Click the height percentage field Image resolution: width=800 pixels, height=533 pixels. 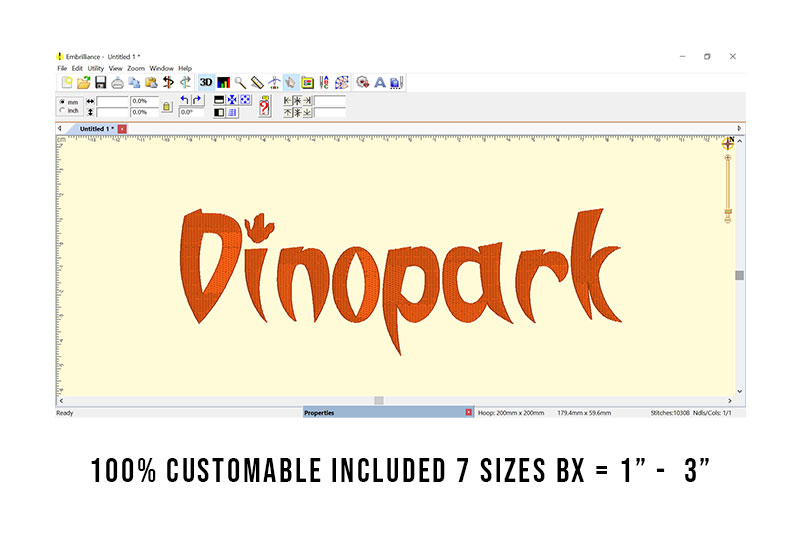click(144, 112)
